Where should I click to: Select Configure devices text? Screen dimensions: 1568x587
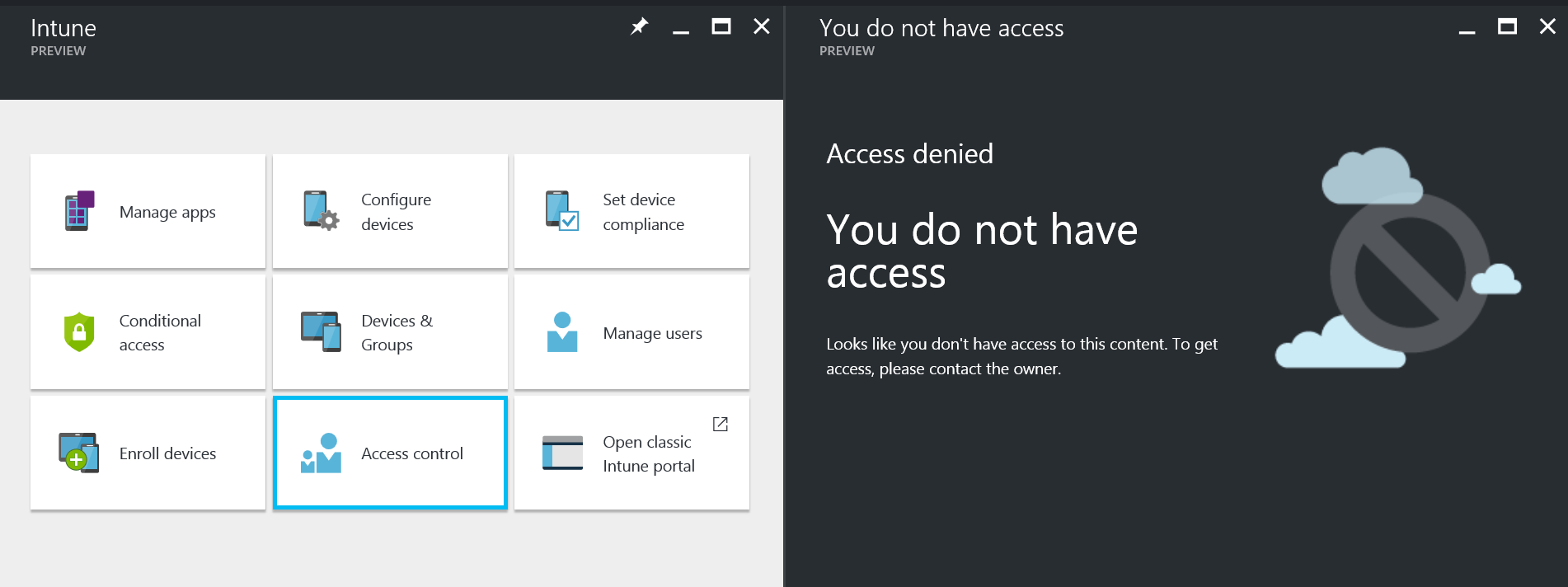[x=396, y=212]
